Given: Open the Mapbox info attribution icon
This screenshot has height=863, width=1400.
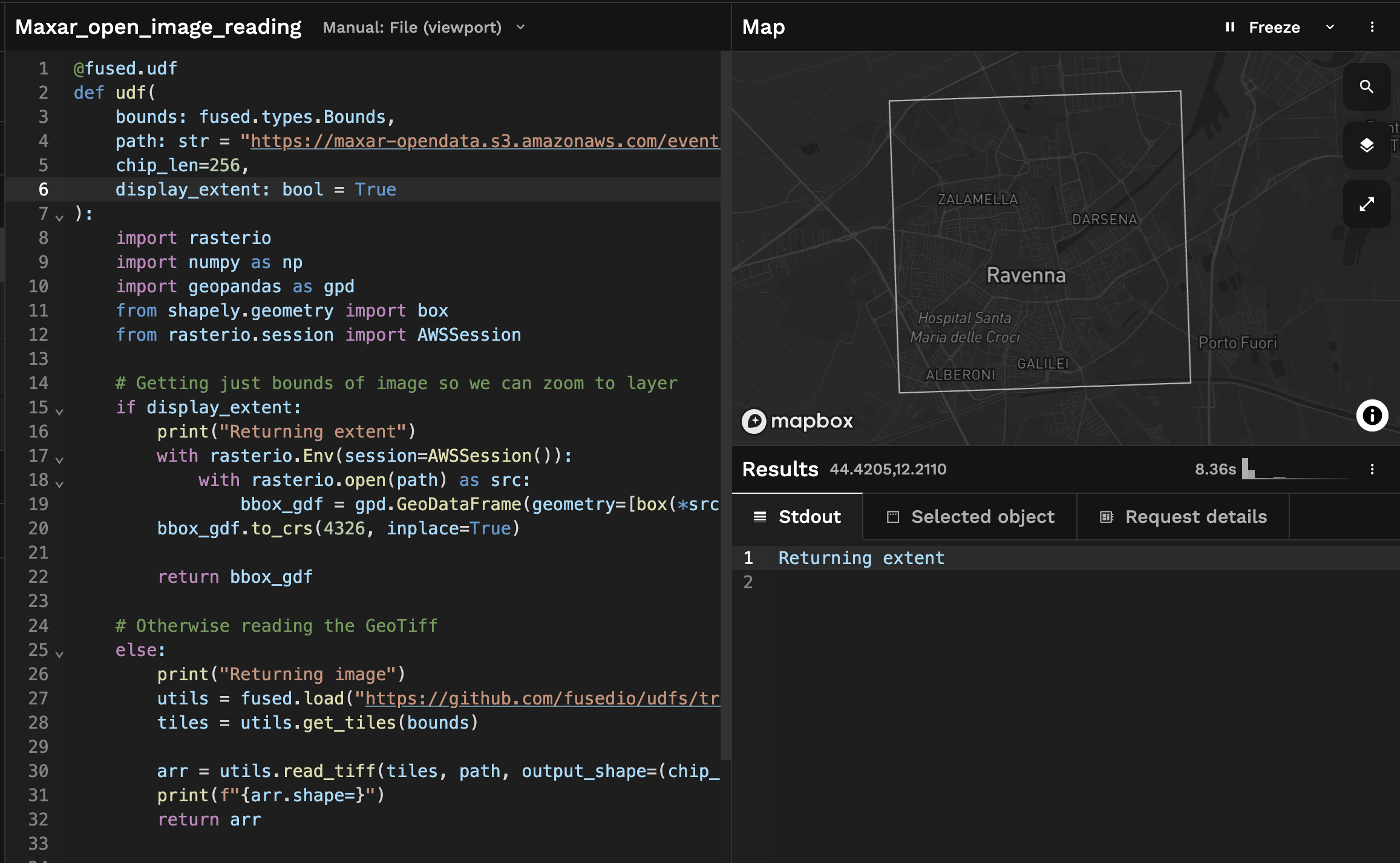Looking at the screenshot, I should 1372,415.
